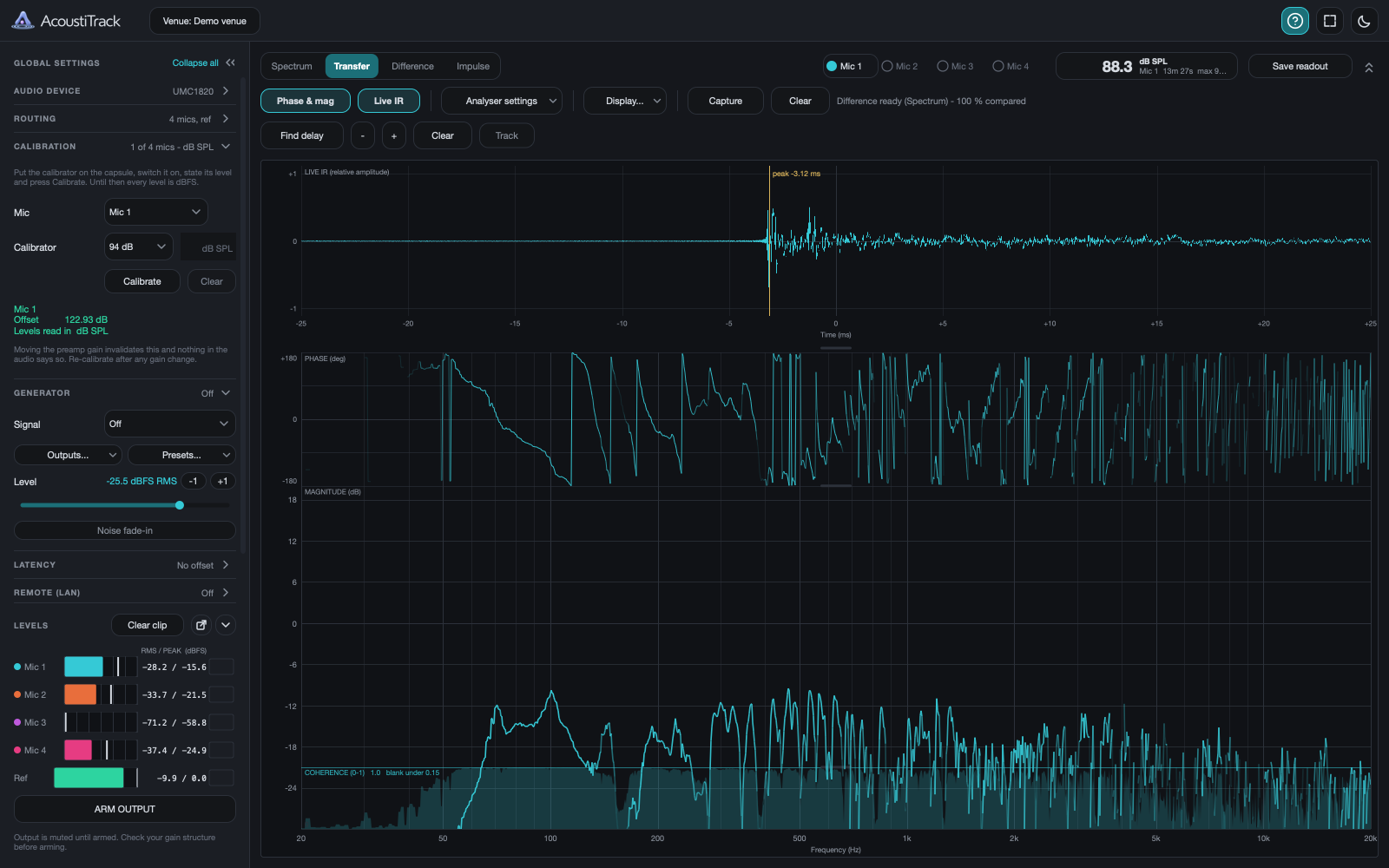
Task: Increase delay with plus button
Action: point(394,135)
